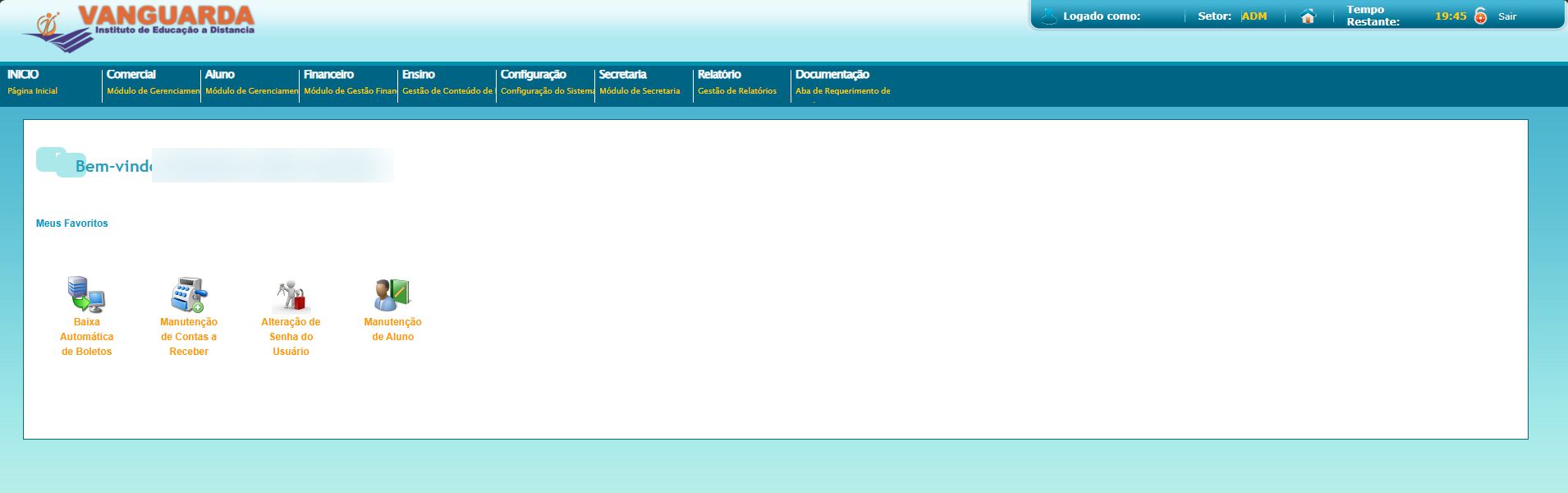Viewport: 1568px width, 493px height.
Task: Open the Manutenção de Aluno icon
Action: point(392,294)
